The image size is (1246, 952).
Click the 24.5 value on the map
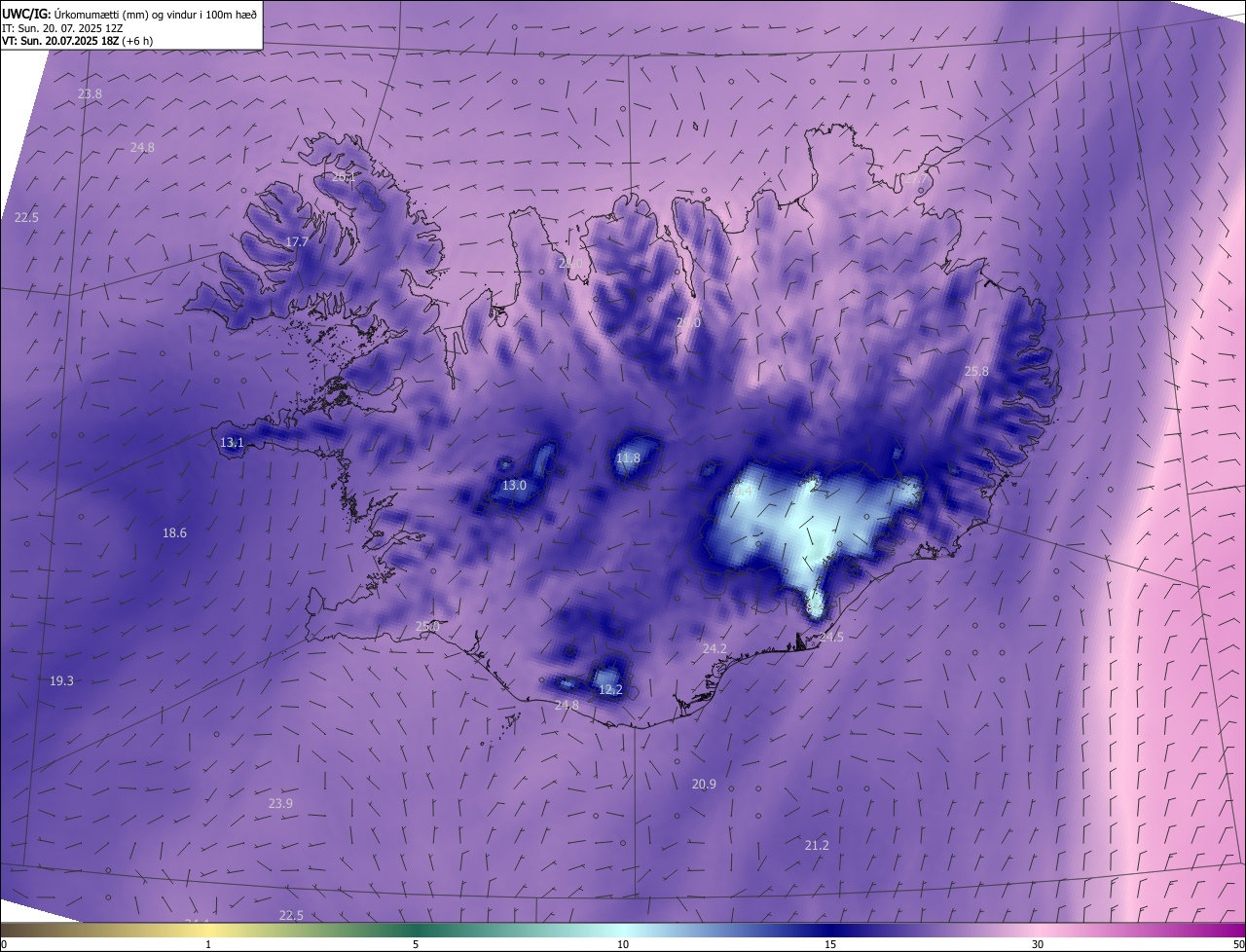[832, 637]
